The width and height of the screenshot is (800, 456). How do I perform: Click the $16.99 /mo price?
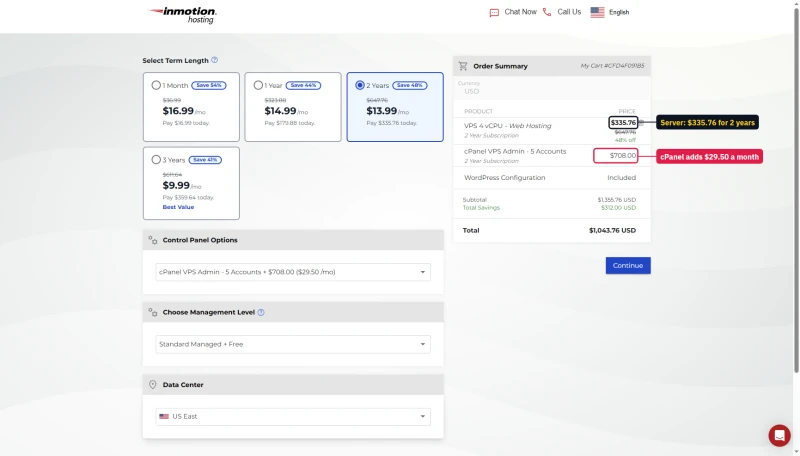[184, 111]
